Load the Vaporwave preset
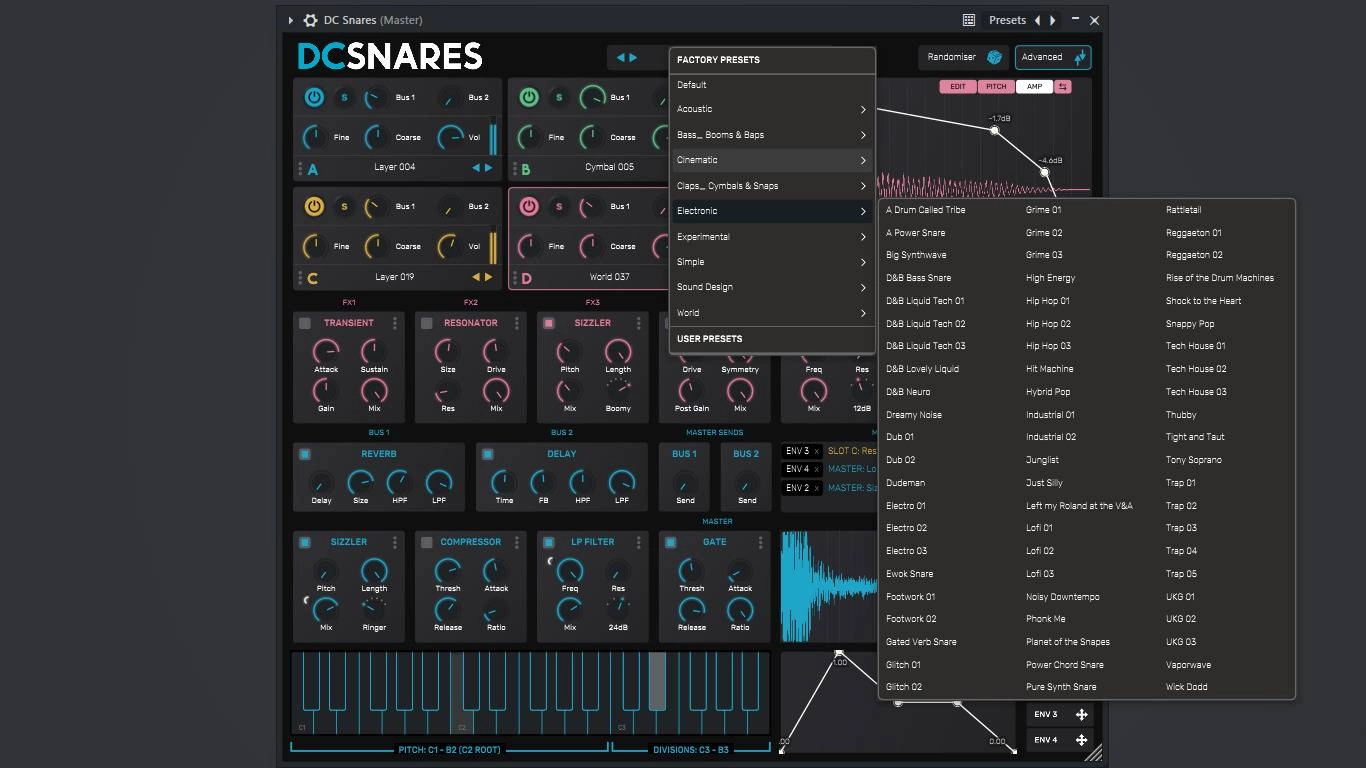The width and height of the screenshot is (1366, 768). click(1188, 665)
